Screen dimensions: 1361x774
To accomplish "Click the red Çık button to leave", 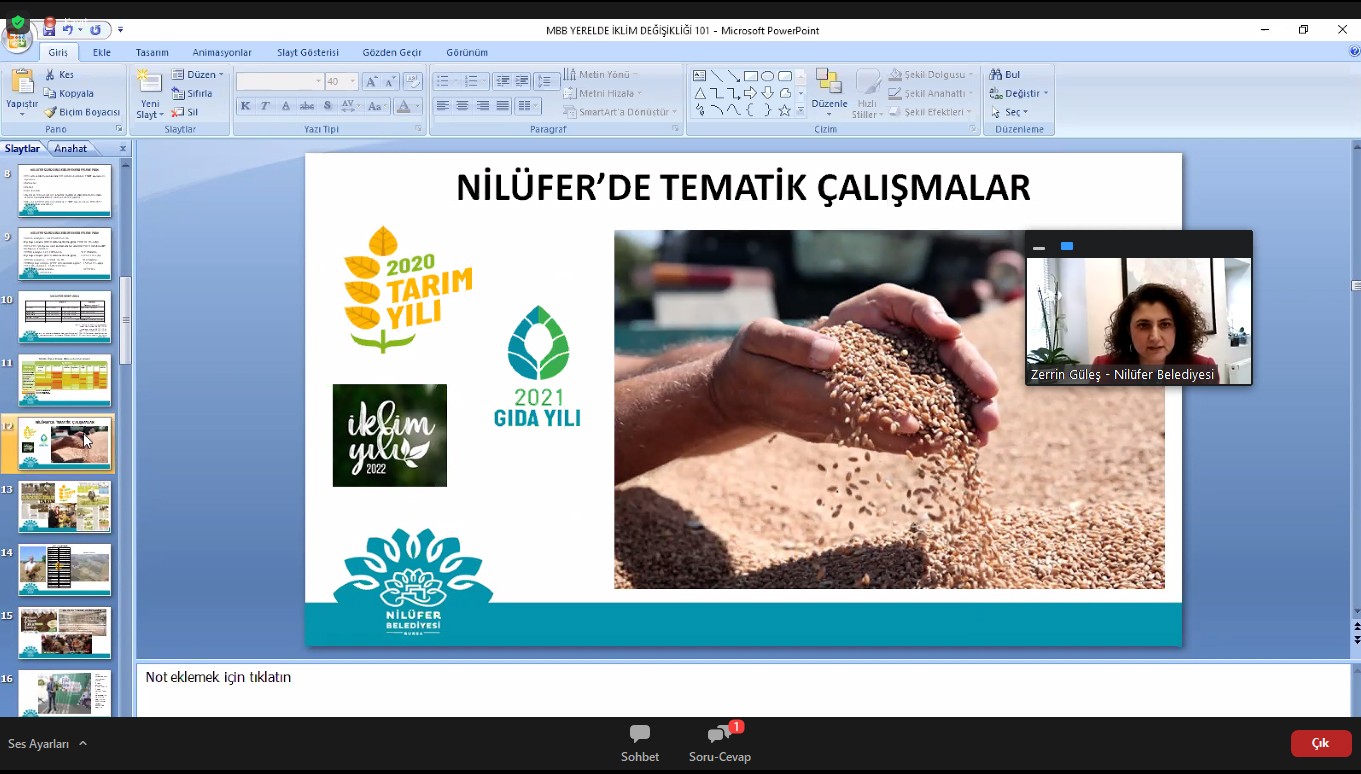I will 1320,743.
